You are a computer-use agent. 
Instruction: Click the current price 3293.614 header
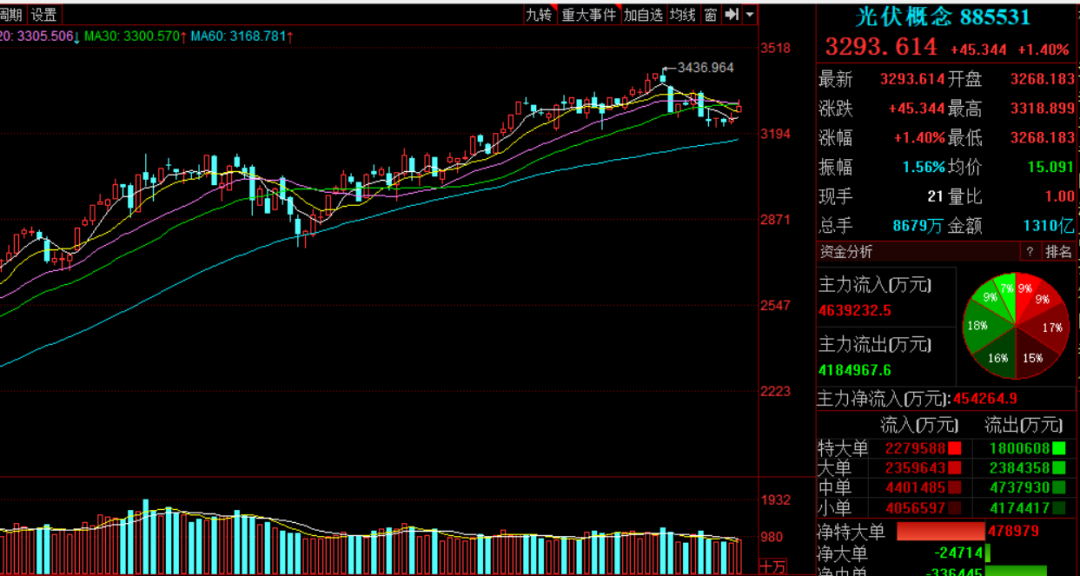(x=881, y=47)
